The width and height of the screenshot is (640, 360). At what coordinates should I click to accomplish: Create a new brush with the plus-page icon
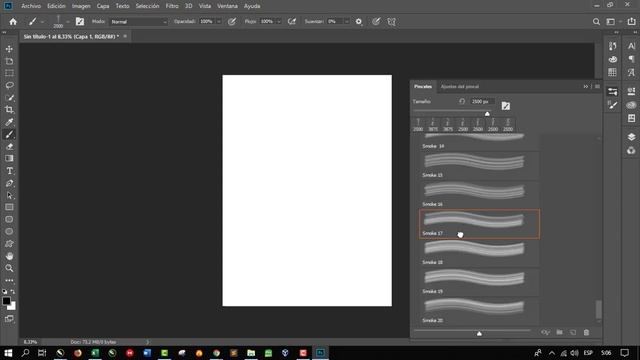click(573, 332)
